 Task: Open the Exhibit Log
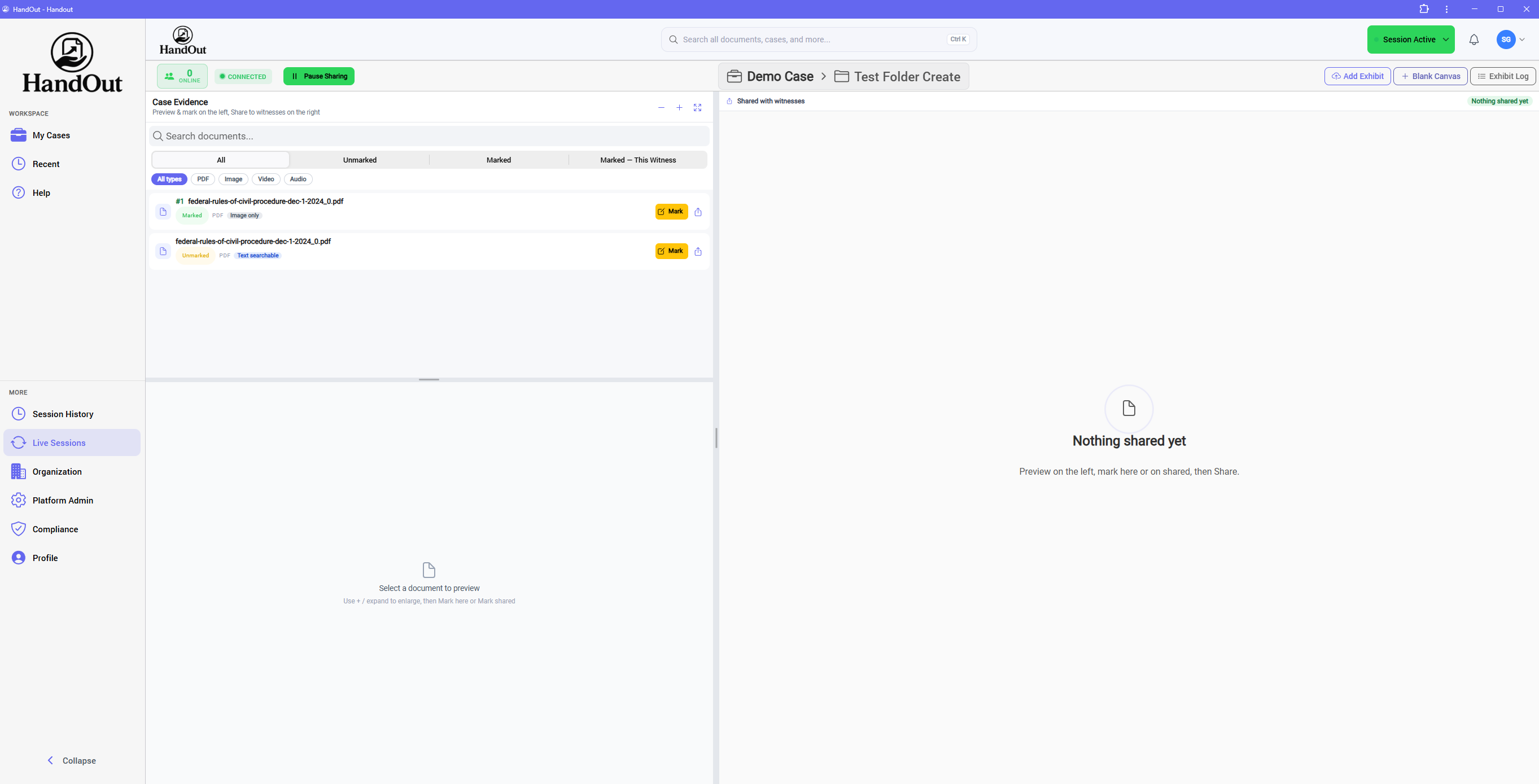1502,76
